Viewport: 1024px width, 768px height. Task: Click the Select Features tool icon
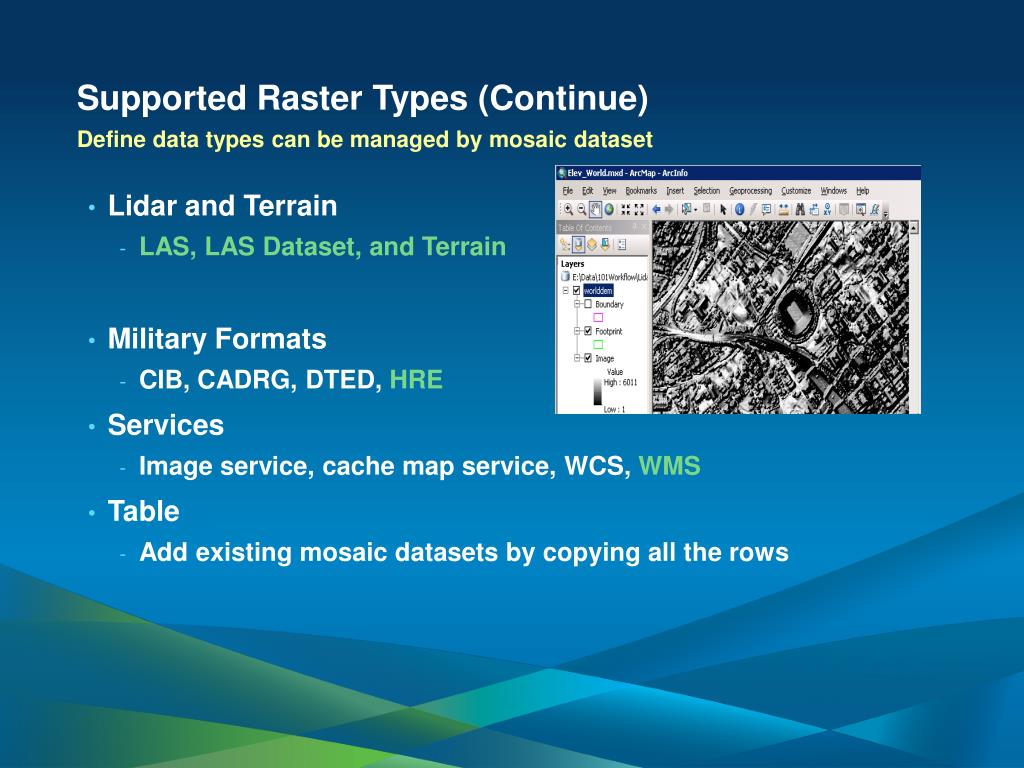coord(686,208)
